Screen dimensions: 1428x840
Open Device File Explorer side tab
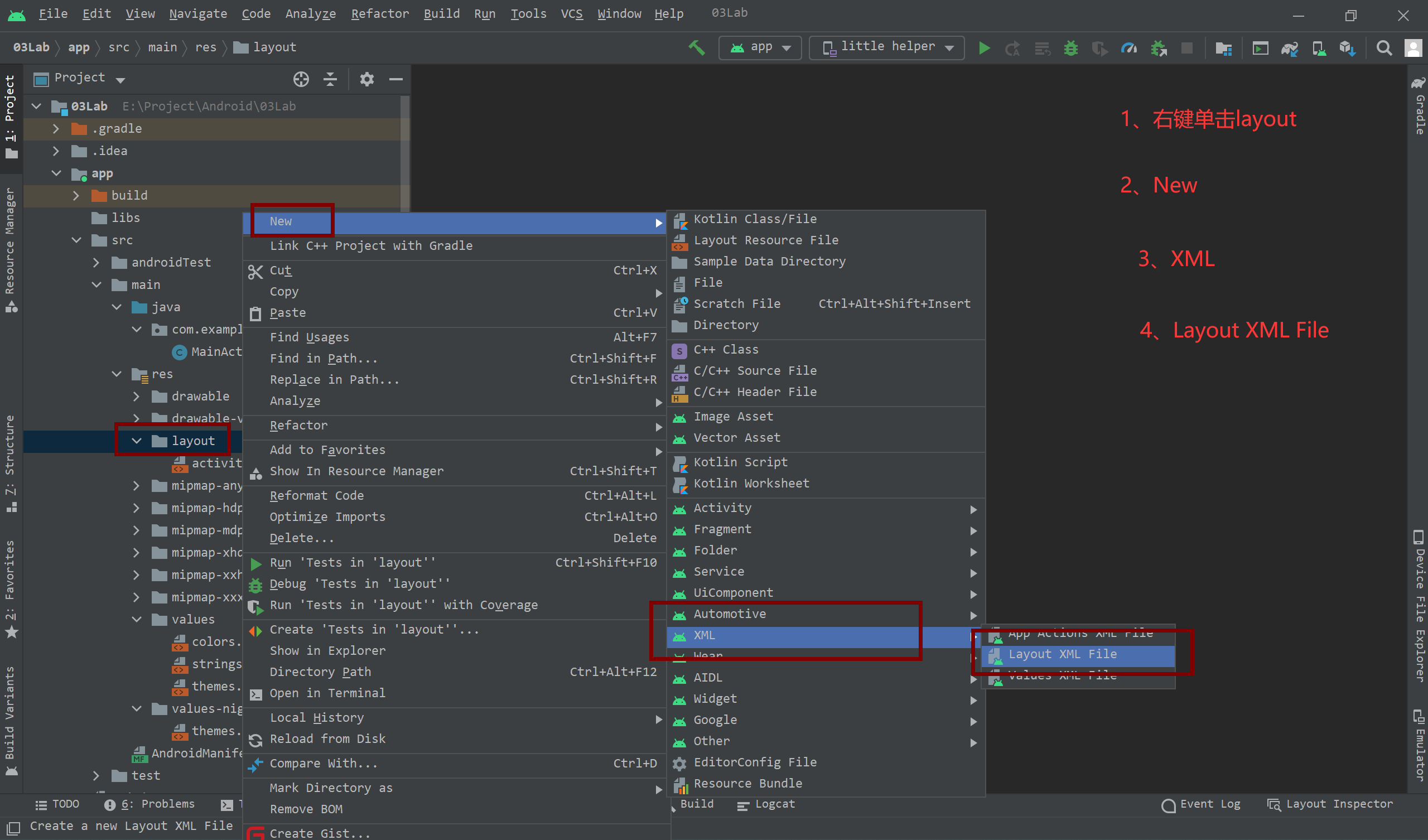click(x=1419, y=605)
